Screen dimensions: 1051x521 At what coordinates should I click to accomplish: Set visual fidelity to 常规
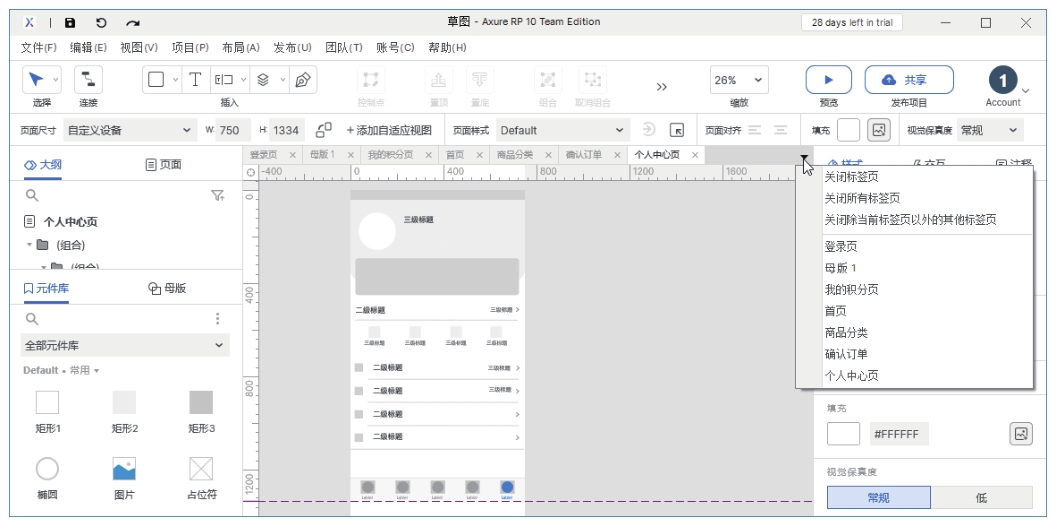[878, 497]
